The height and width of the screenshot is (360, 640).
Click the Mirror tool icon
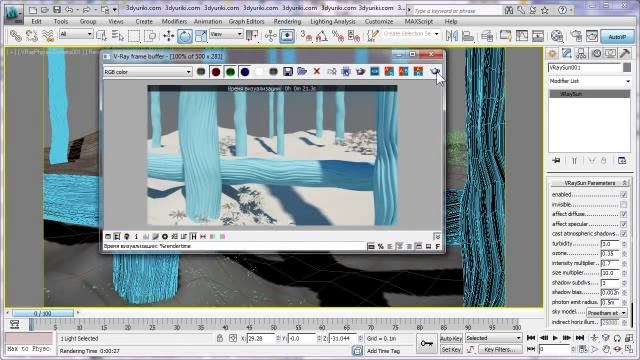451,36
